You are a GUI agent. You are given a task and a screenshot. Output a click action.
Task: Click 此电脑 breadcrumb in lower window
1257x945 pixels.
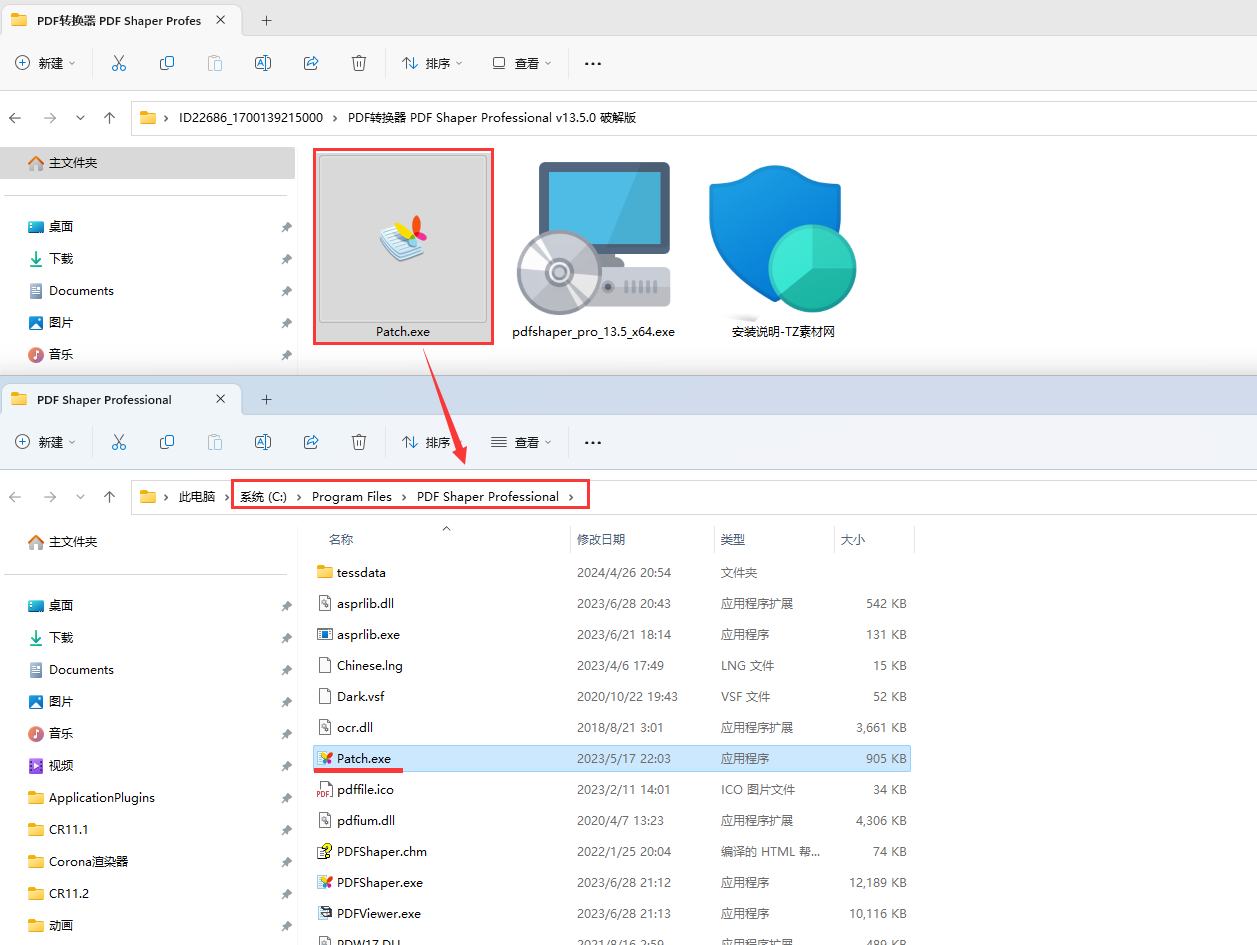pos(197,497)
